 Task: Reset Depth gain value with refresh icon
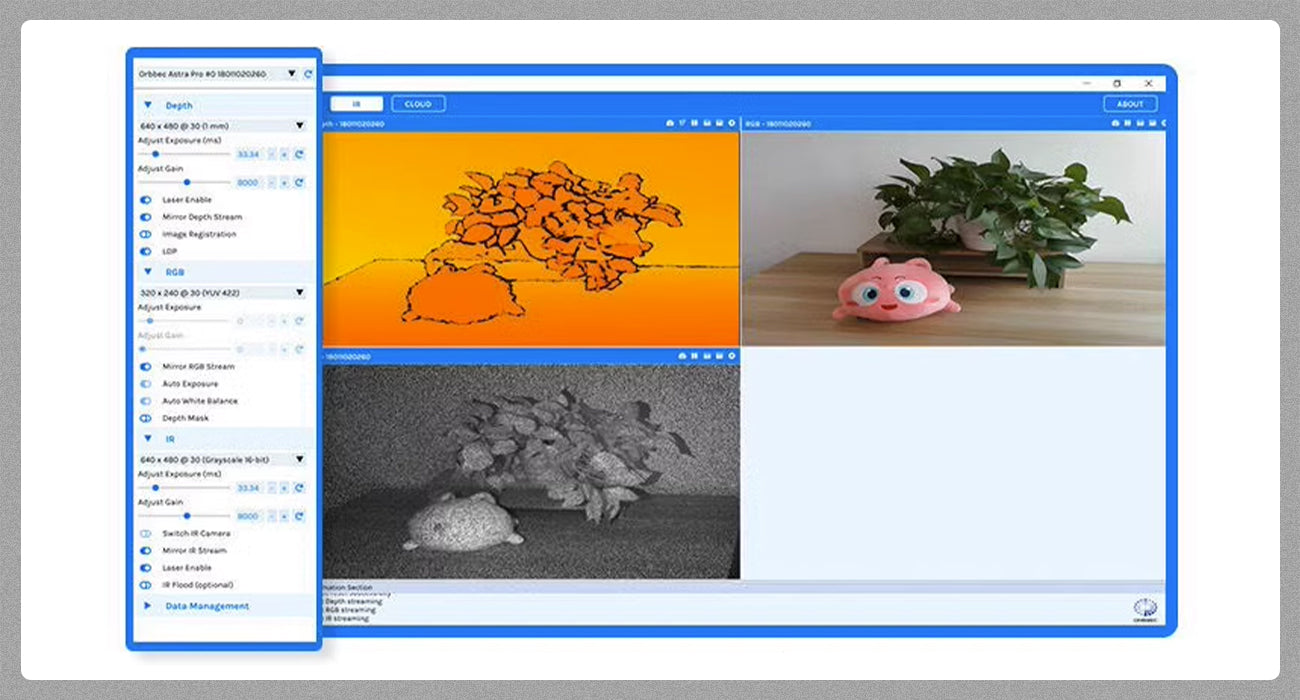click(299, 182)
